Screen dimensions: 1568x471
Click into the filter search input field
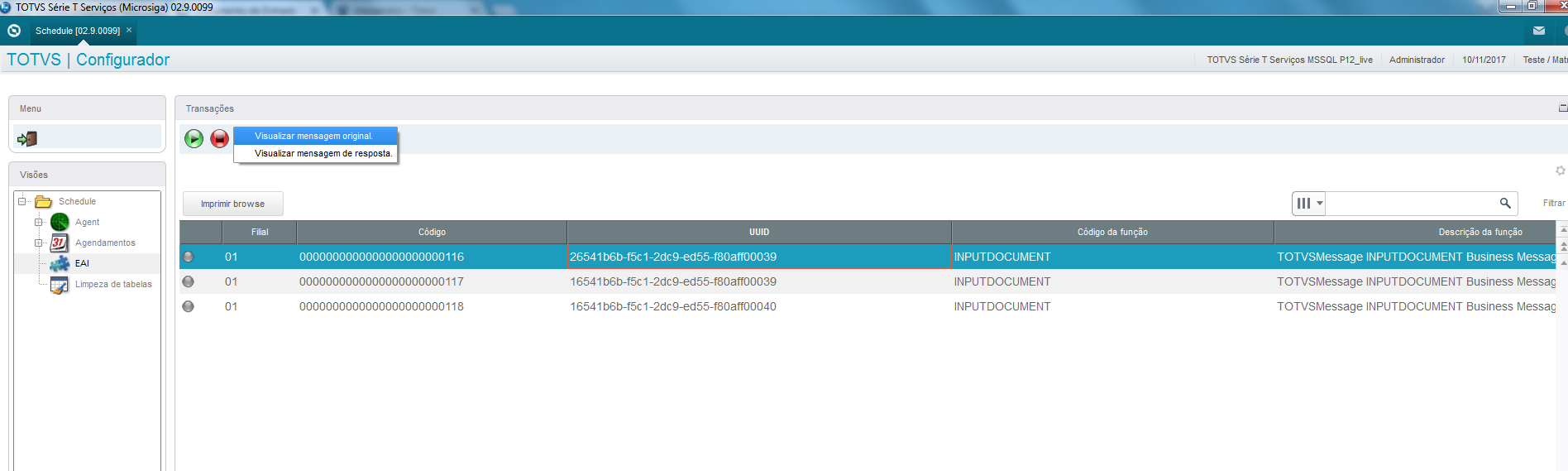click(x=1412, y=203)
